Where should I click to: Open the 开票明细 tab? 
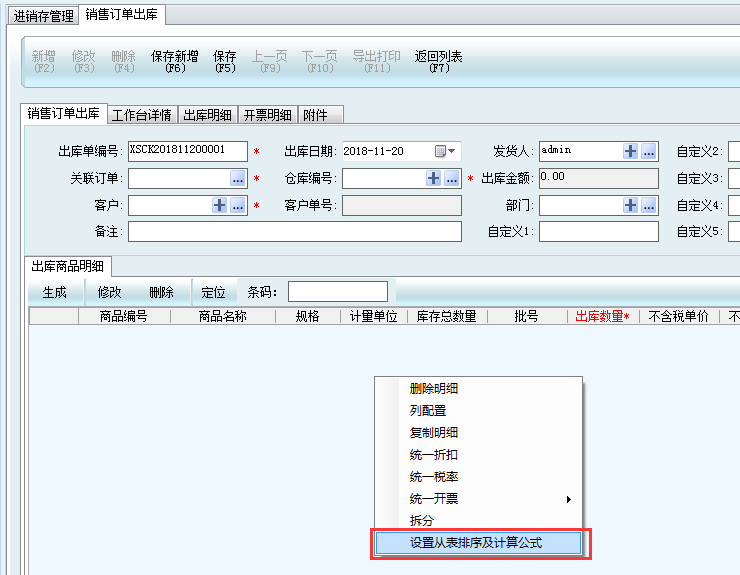[267, 114]
